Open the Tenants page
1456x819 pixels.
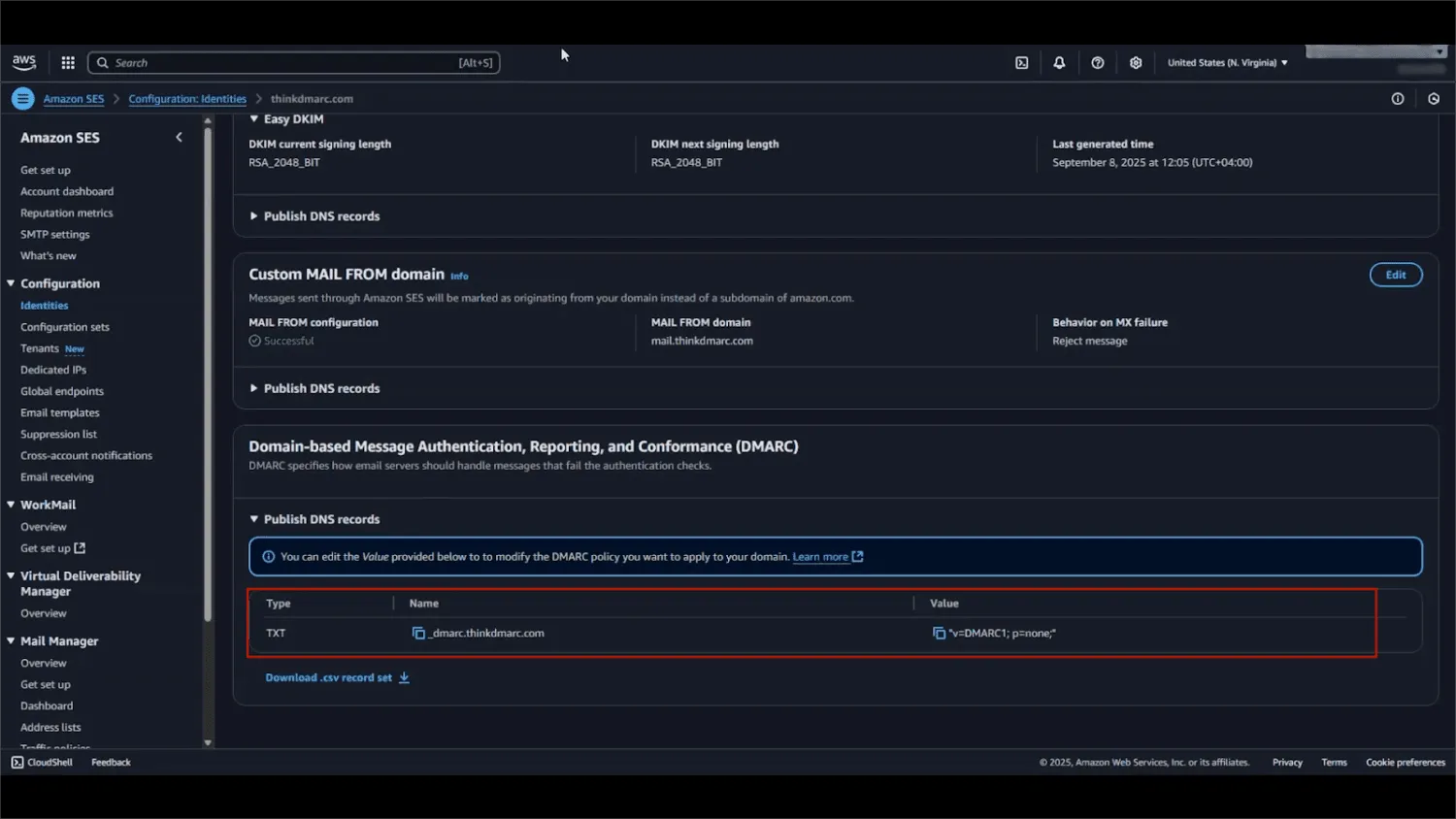click(40, 348)
